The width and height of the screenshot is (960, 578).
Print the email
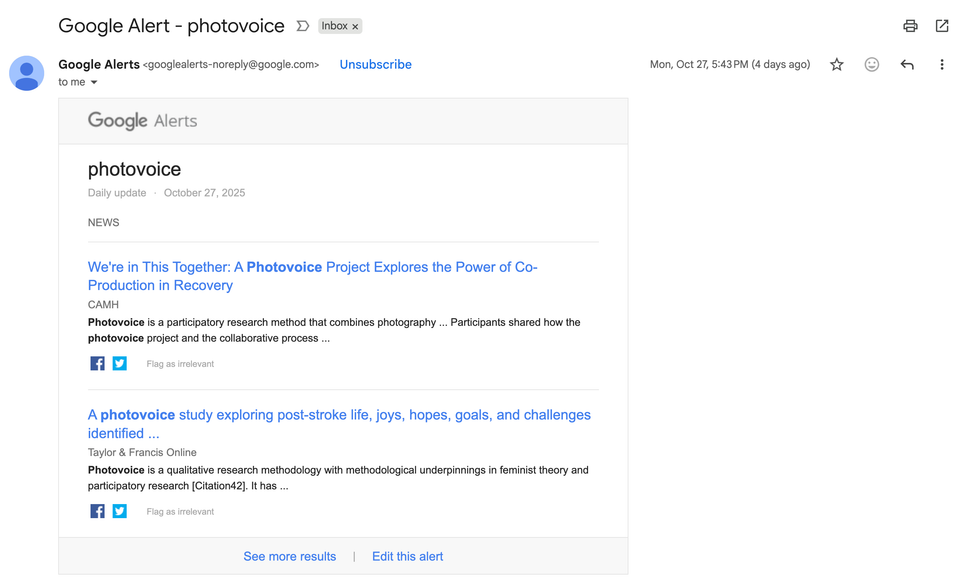pyautogui.click(x=910, y=26)
